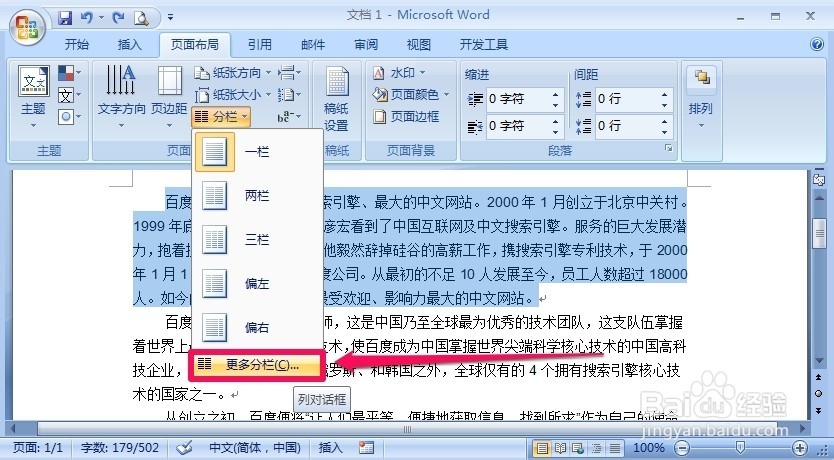Click 页面: 1/1 status bar entry

(x=37, y=448)
